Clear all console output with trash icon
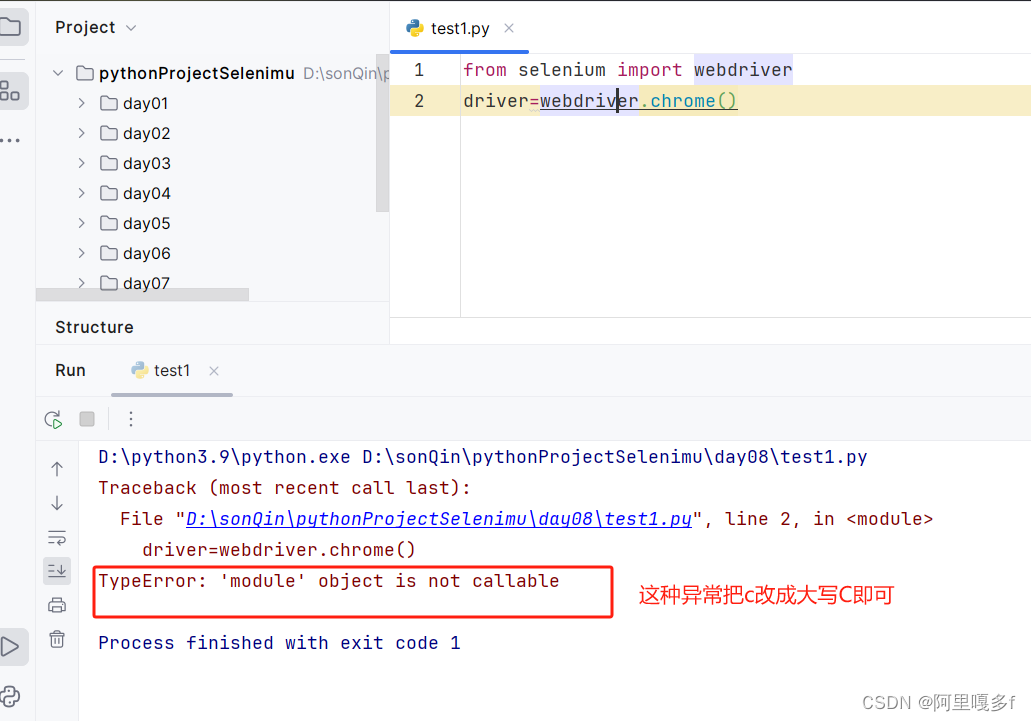The height and width of the screenshot is (721, 1031). click(x=57, y=639)
